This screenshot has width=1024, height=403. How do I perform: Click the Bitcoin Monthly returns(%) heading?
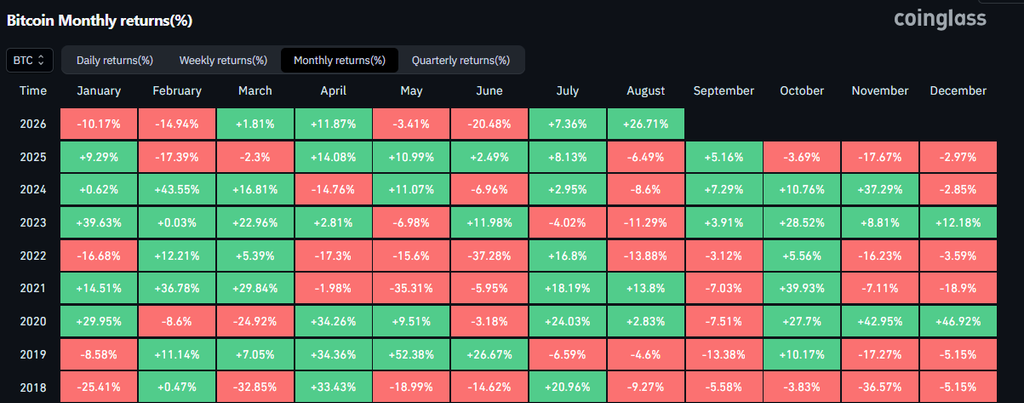click(99, 20)
